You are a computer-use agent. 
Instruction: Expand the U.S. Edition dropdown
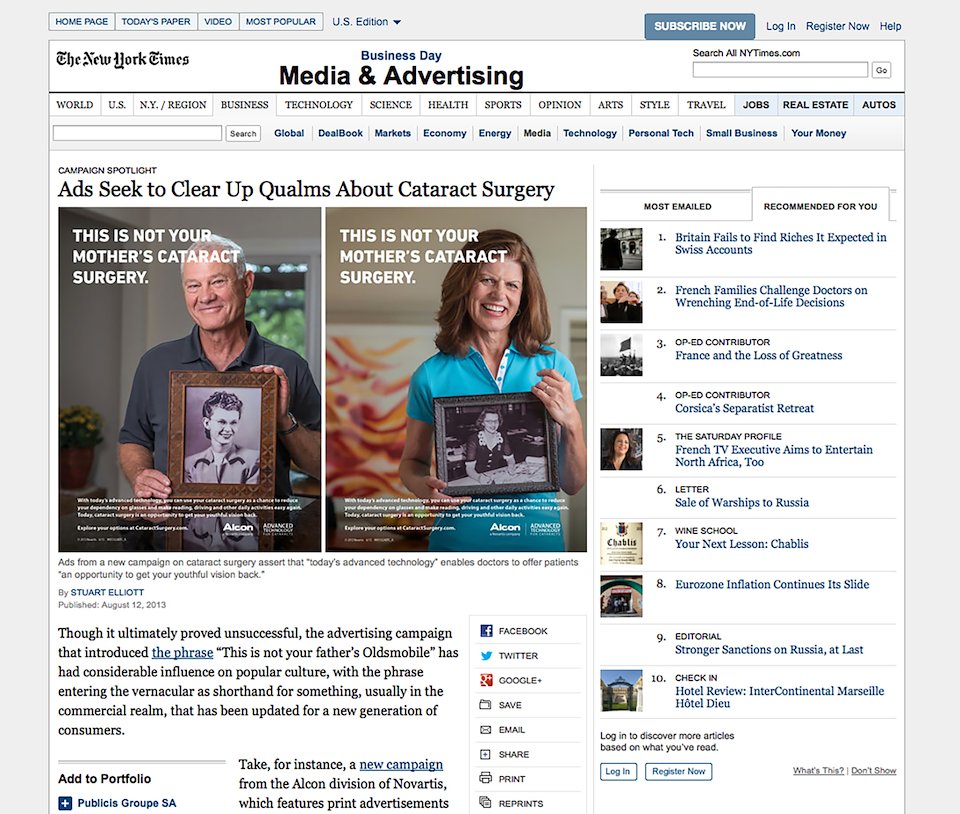[366, 22]
